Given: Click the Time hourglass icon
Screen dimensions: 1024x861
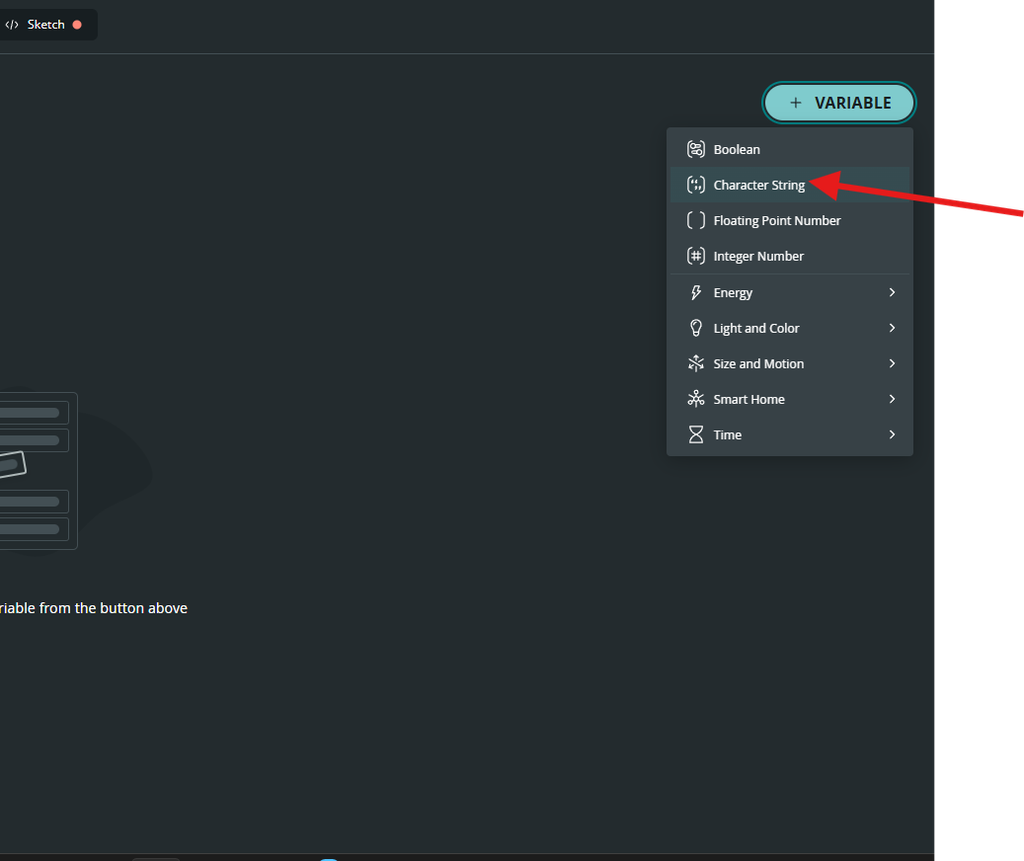Looking at the screenshot, I should coord(696,434).
